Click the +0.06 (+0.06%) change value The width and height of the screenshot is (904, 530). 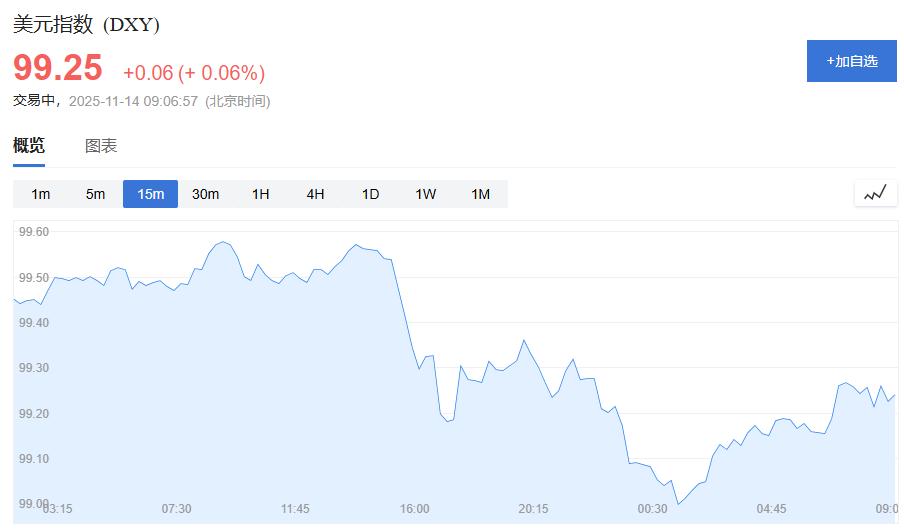point(194,73)
